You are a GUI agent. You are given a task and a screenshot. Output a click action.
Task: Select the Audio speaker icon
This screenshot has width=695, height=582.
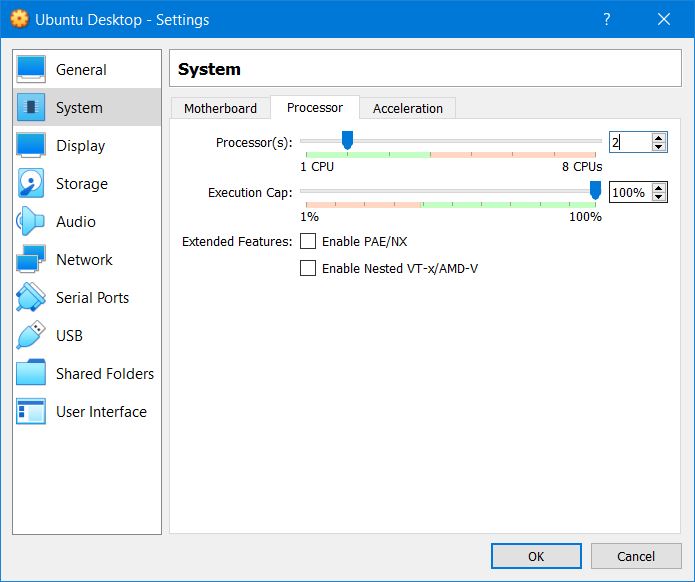(31, 222)
